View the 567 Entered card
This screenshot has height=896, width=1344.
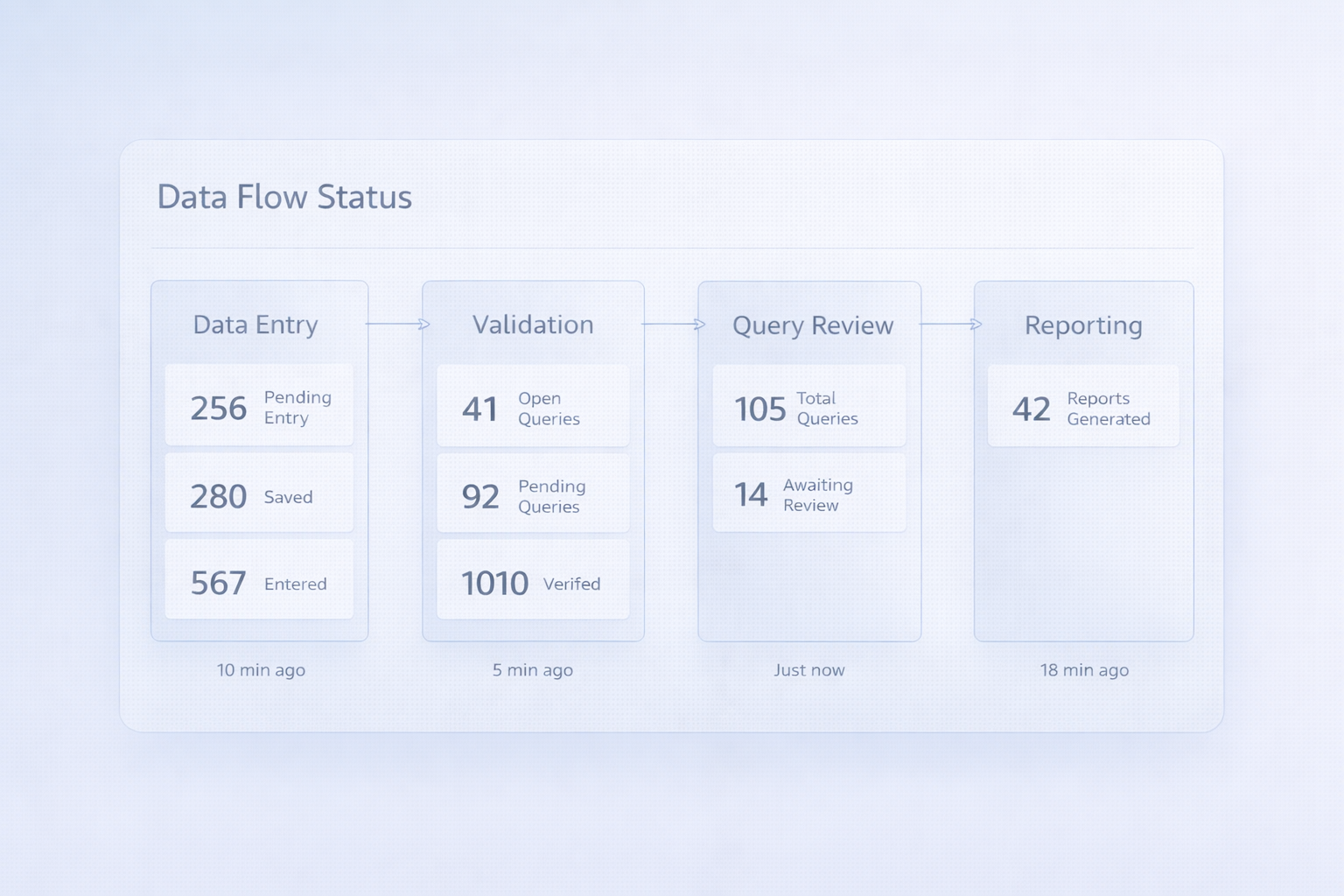point(259,581)
